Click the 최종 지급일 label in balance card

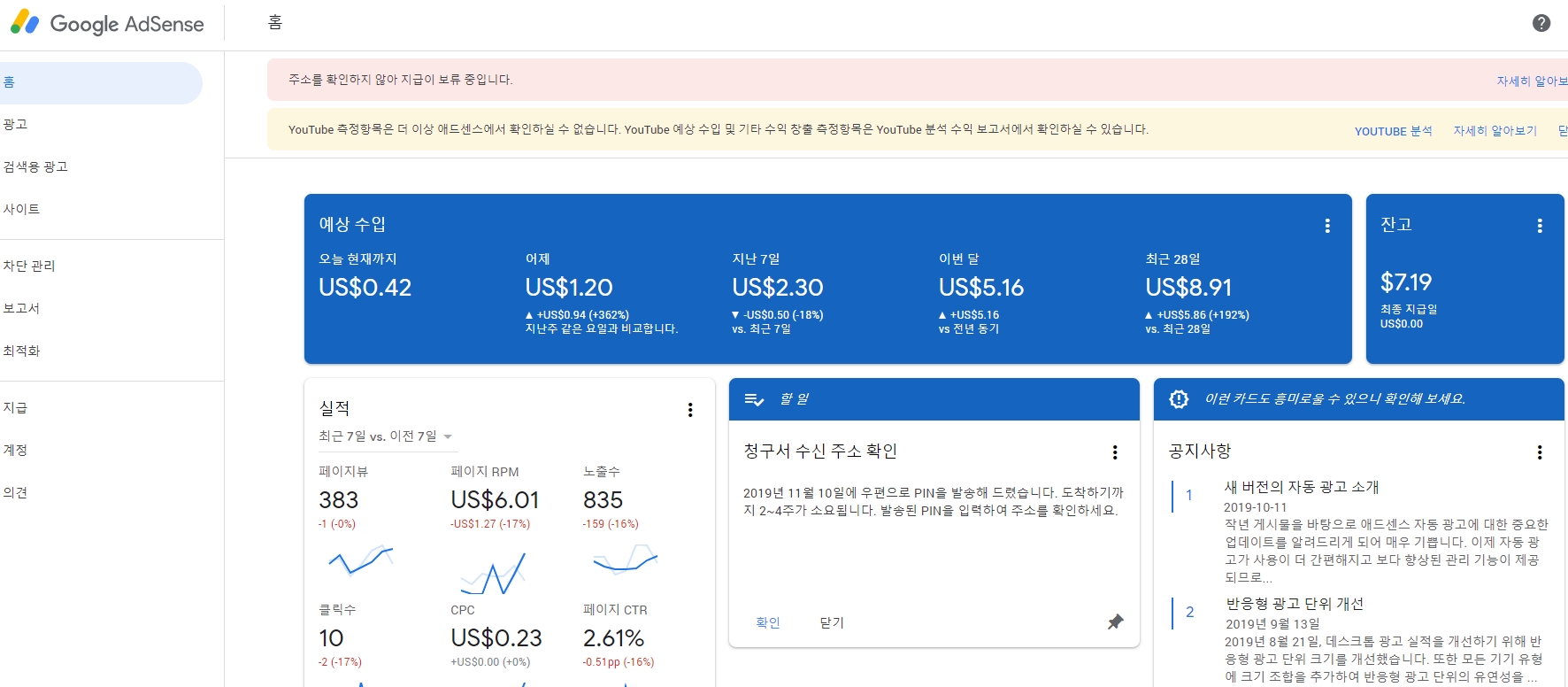[x=1409, y=310]
